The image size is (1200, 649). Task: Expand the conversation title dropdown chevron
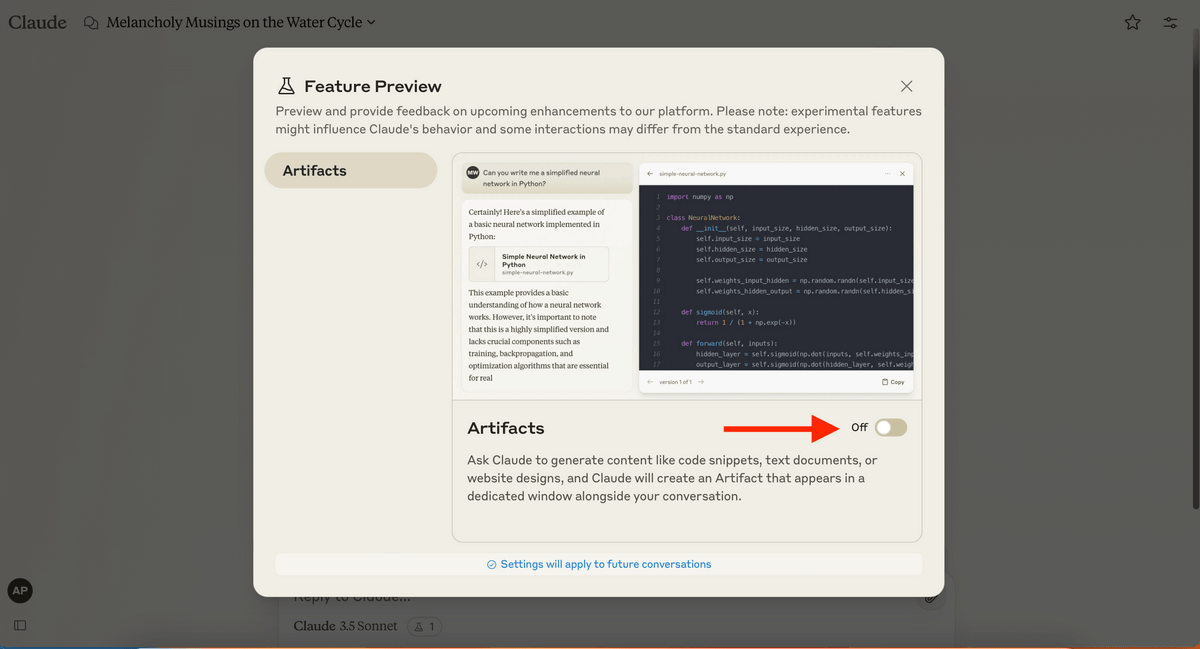(x=371, y=22)
